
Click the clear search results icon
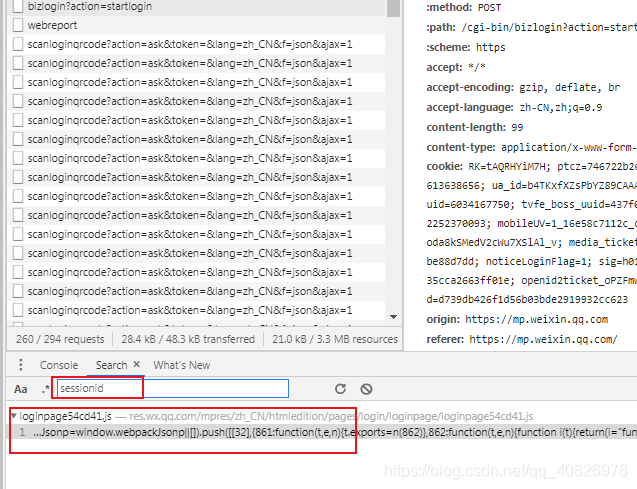[x=366, y=389]
